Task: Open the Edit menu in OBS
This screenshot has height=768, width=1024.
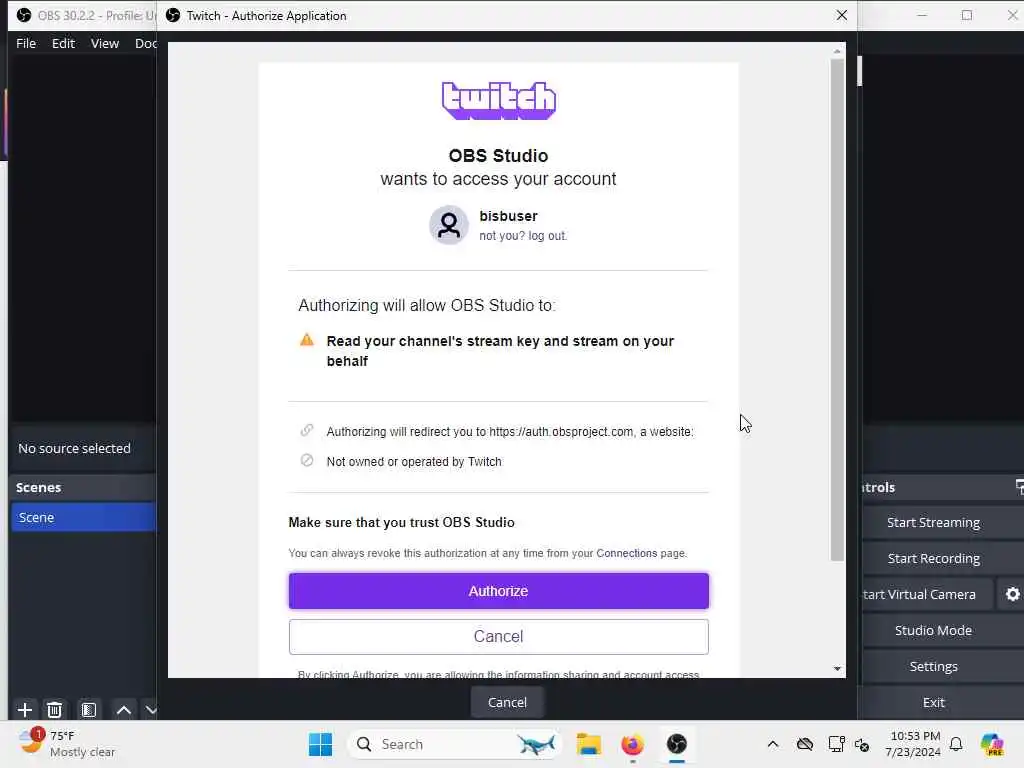Action: pos(63,43)
